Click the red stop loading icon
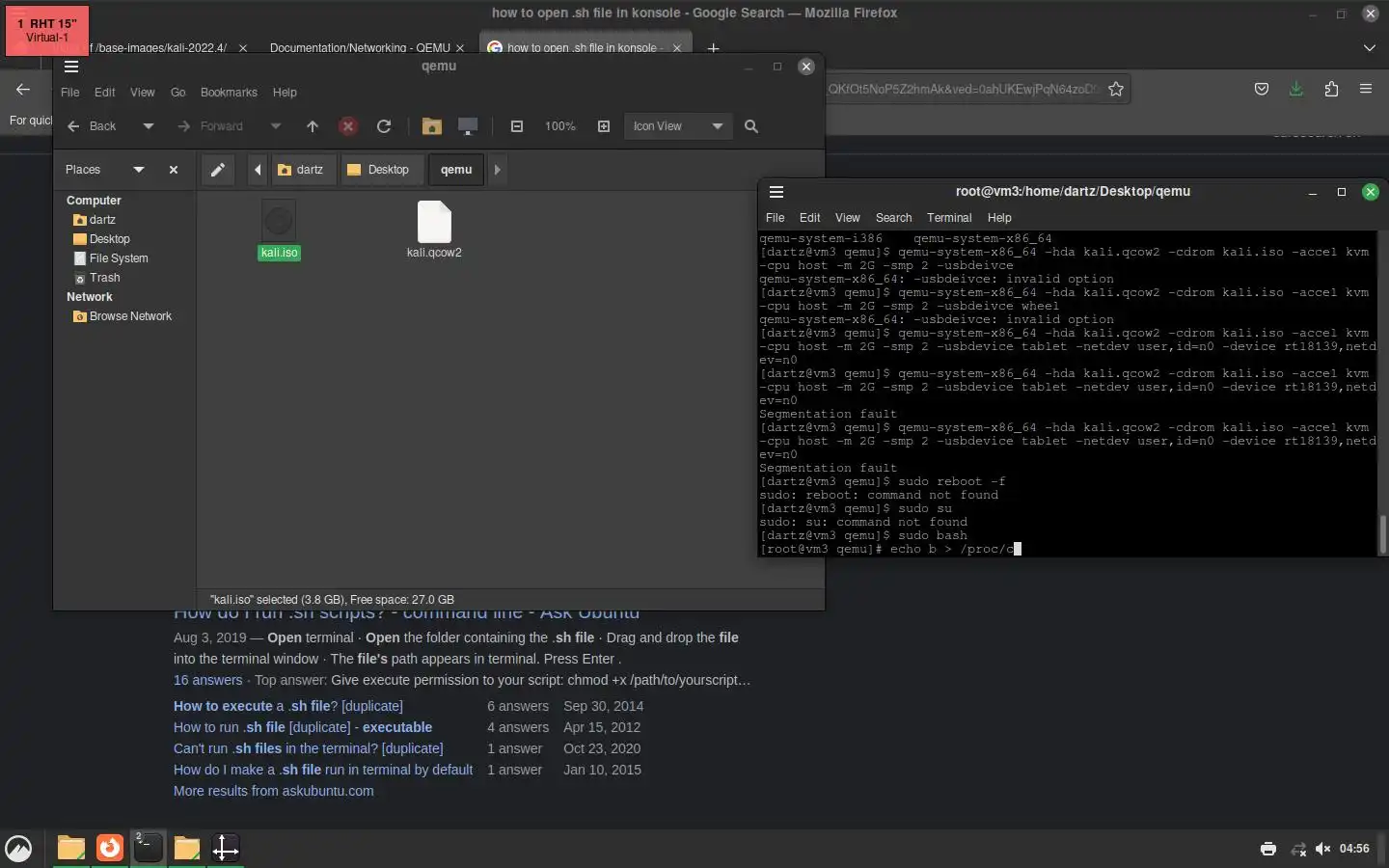 (x=348, y=126)
